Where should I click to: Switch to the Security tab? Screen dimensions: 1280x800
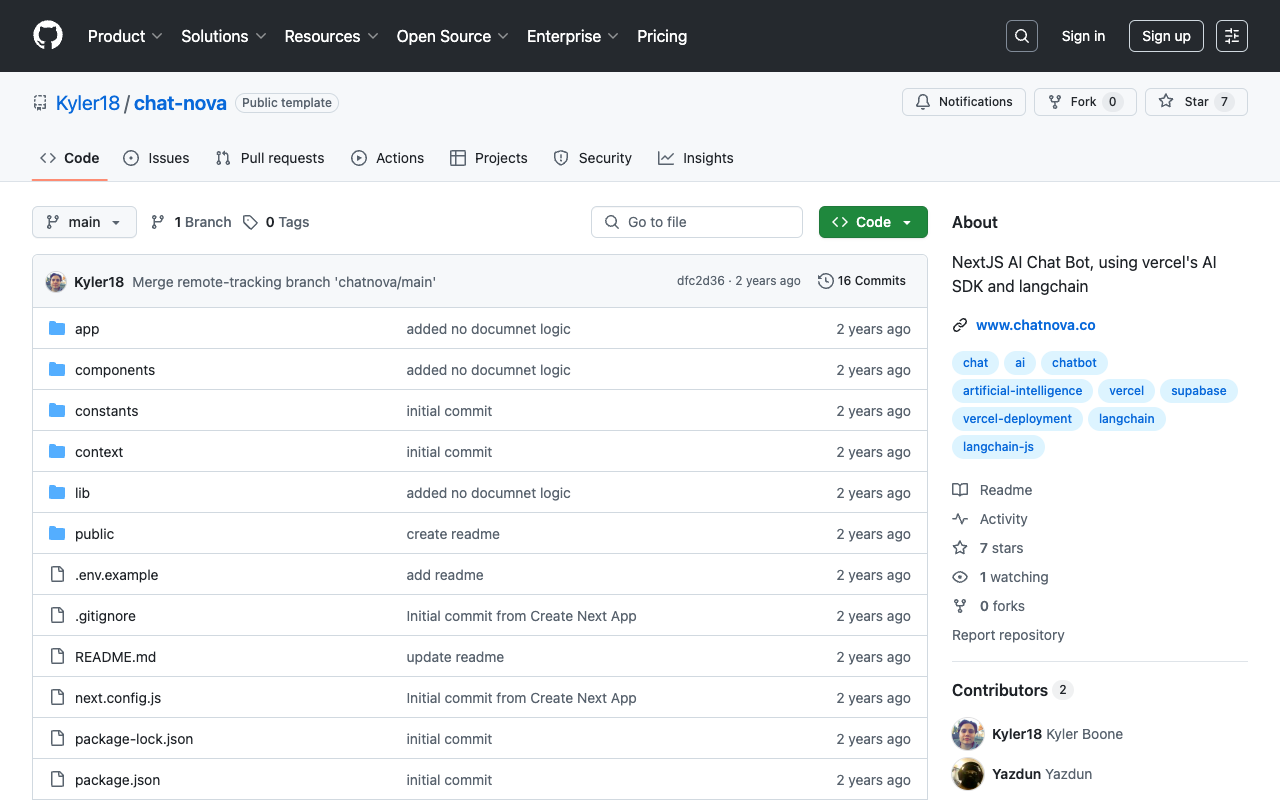(x=593, y=158)
